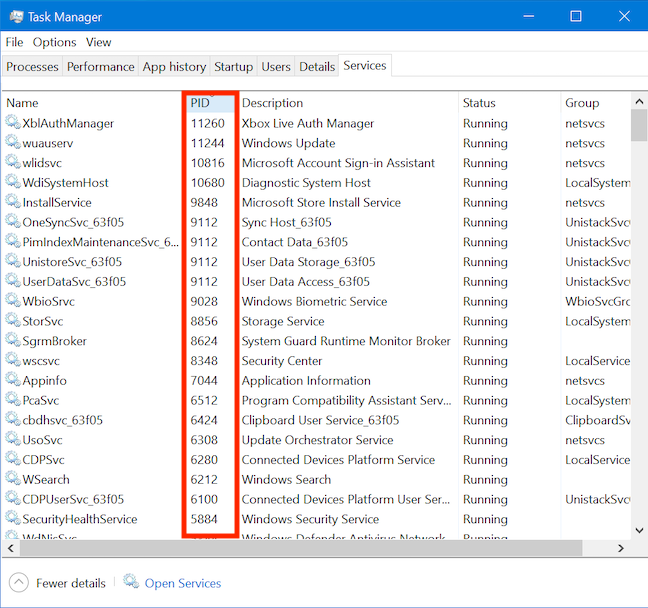Click the SgrmBroker gear icon

[13, 340]
